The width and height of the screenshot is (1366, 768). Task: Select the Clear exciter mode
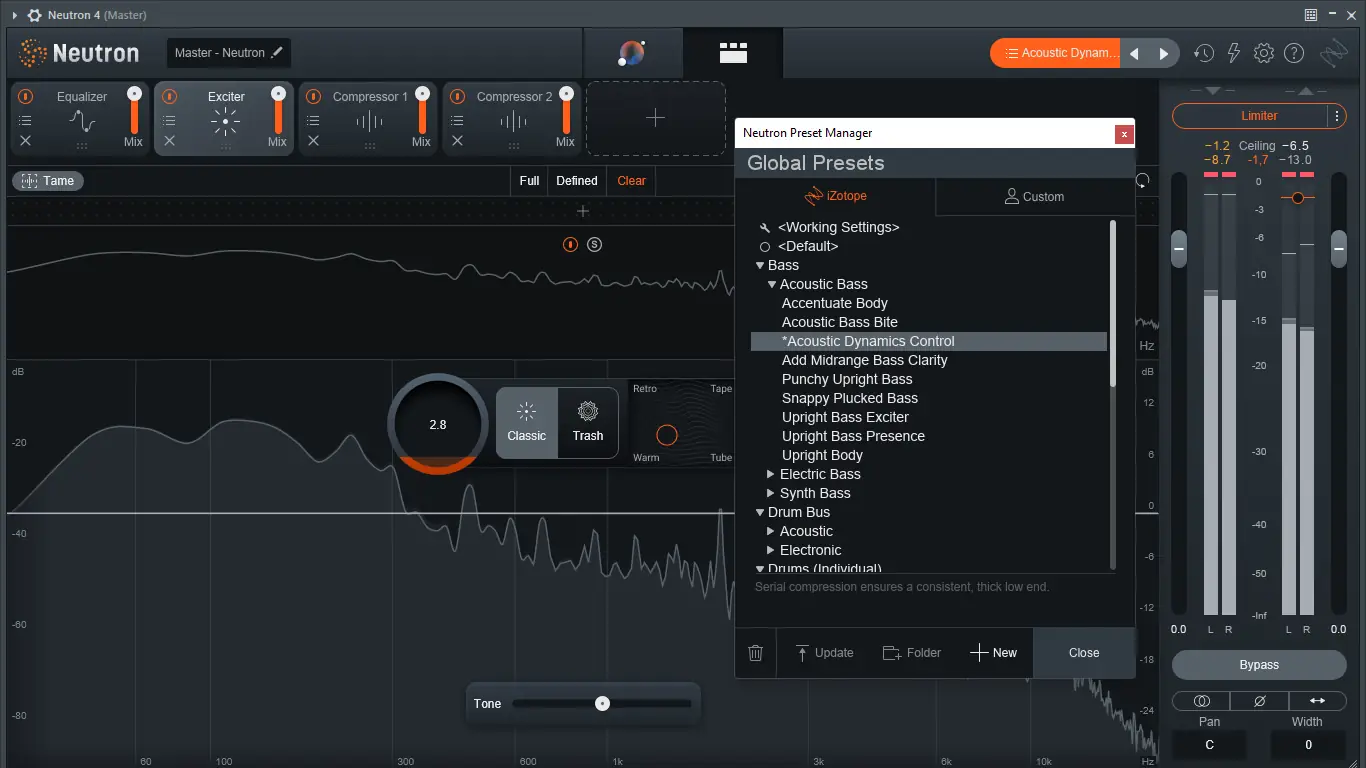click(x=631, y=181)
